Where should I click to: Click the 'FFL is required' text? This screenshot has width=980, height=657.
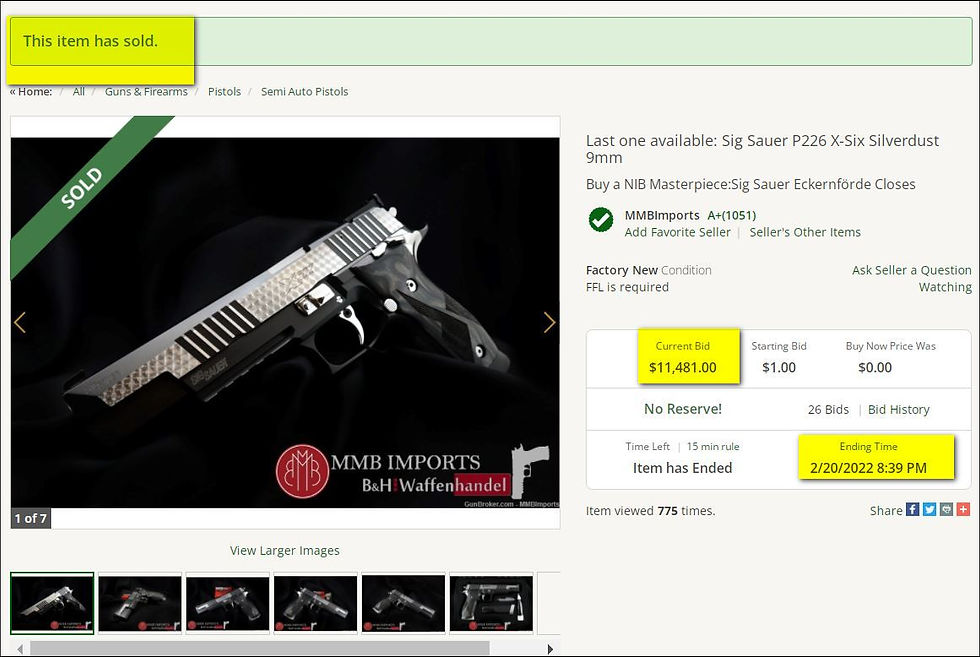(x=627, y=287)
